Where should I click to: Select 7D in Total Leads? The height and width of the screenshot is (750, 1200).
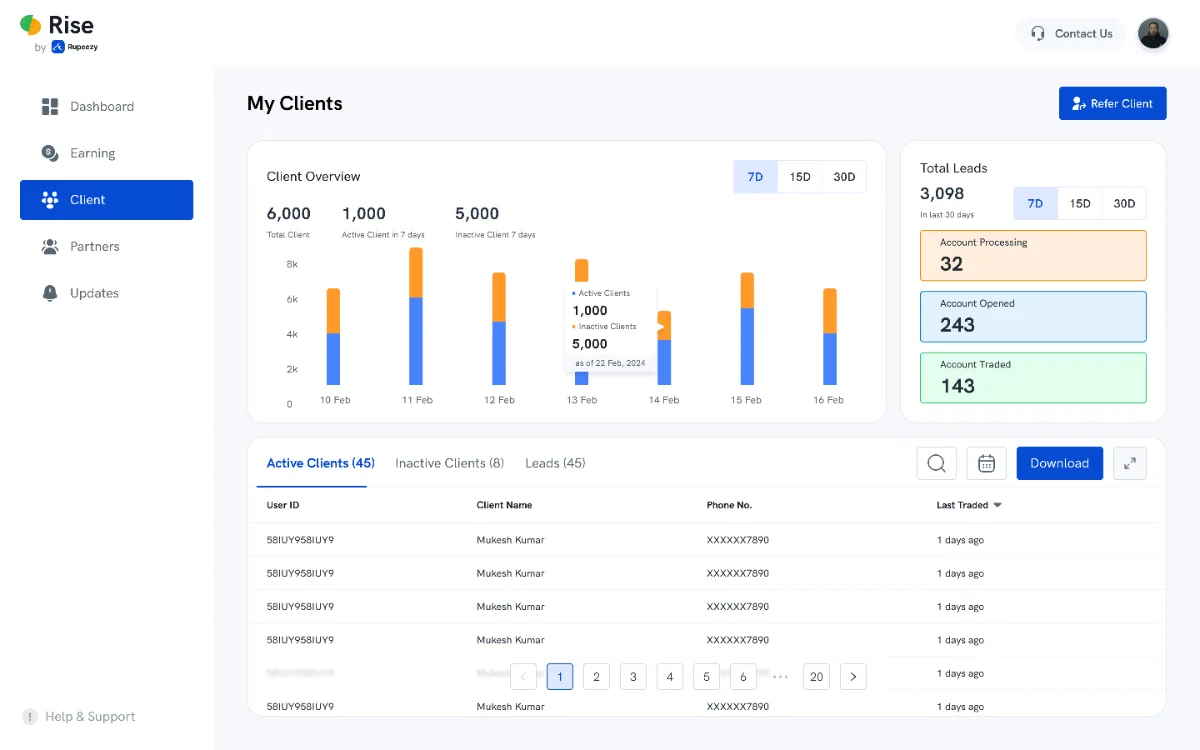[1035, 203]
